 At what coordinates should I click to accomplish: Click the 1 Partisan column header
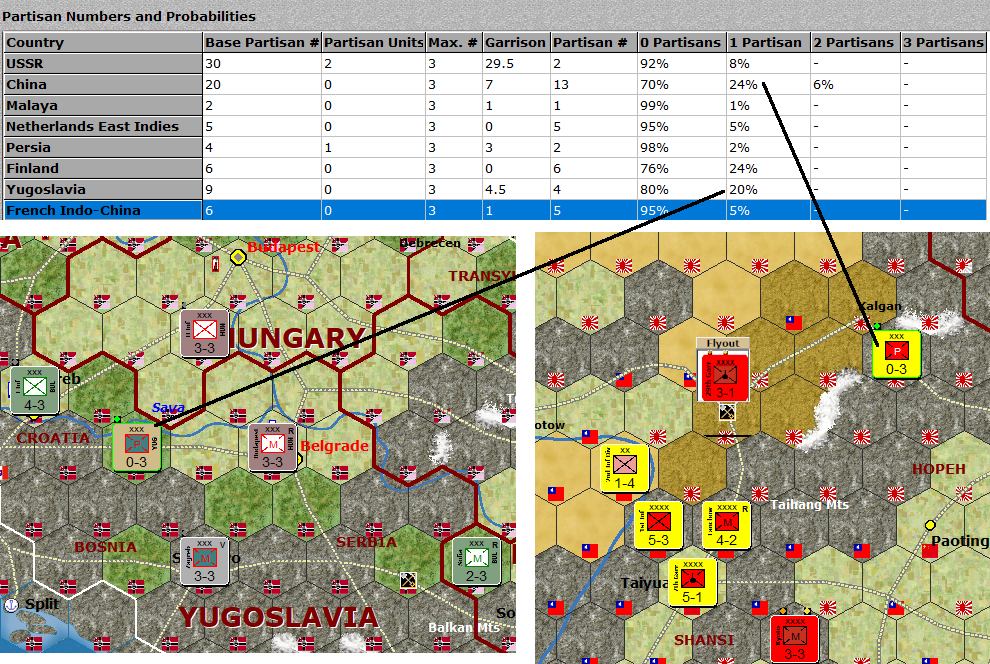point(768,42)
